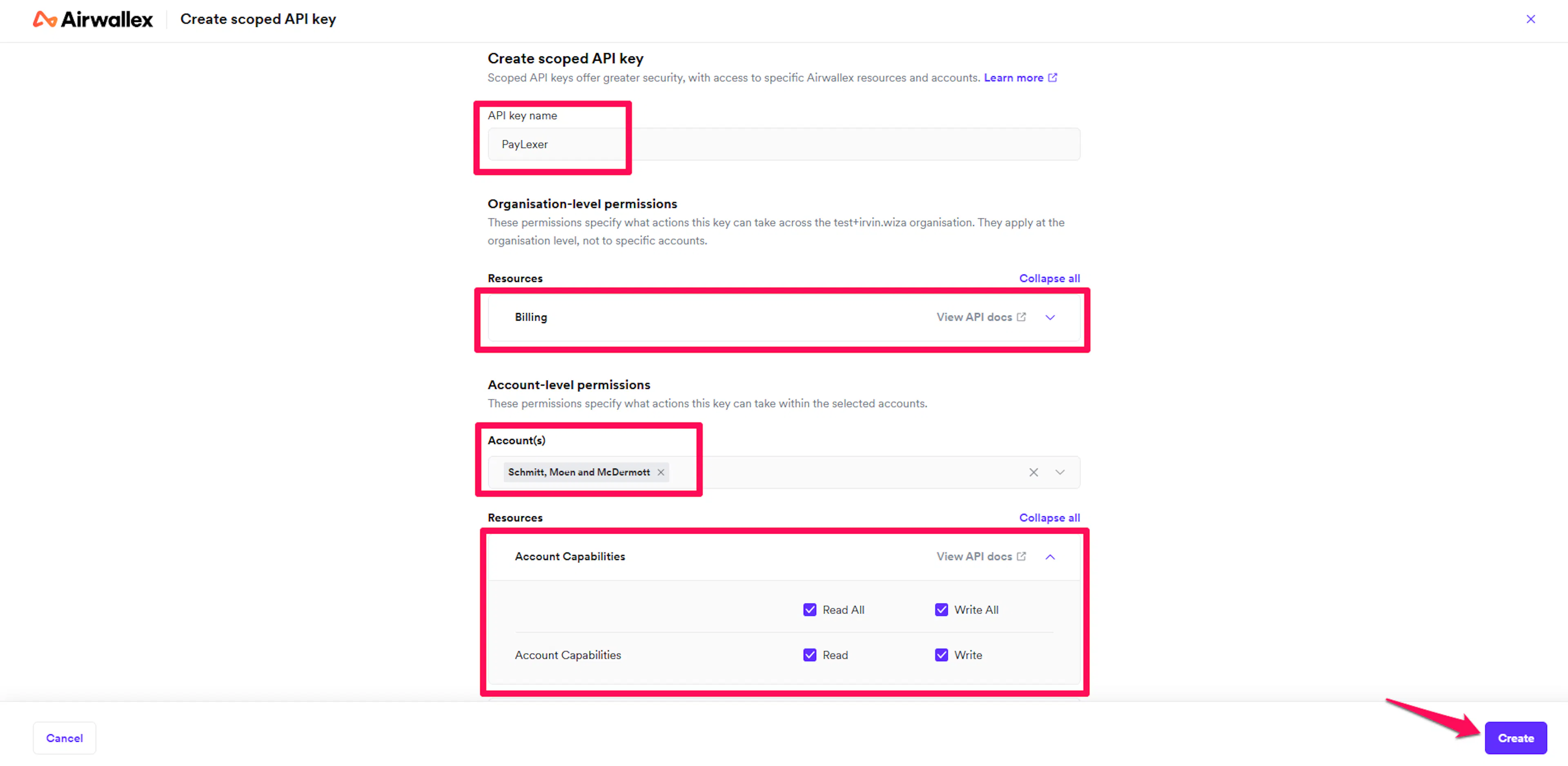Image resolution: width=1568 pixels, height=766 pixels.
Task: Open the Account(s) dropdown arrow
Action: [x=1060, y=473]
